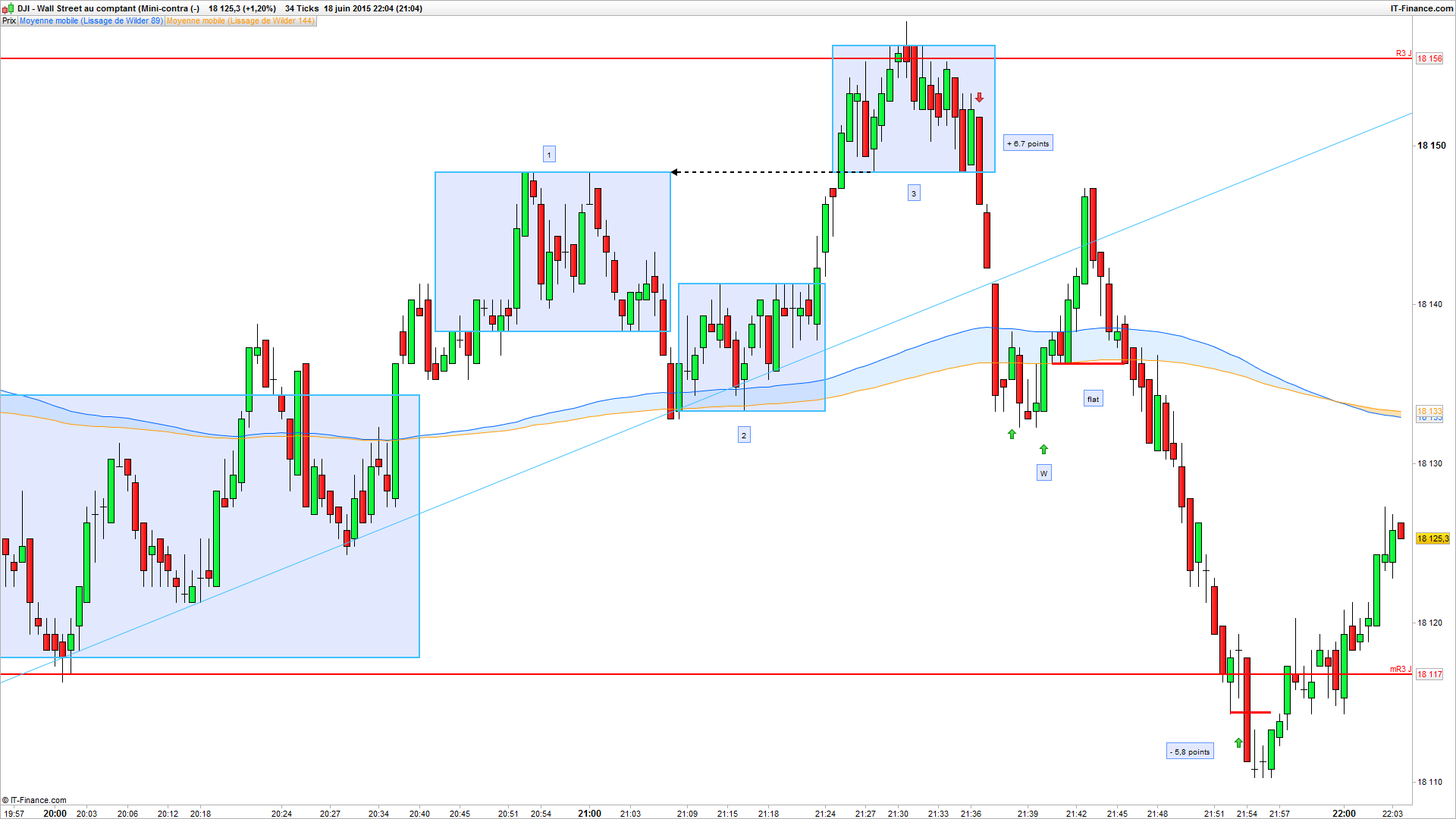Select the annotation label numbered 3
This screenshot has width=1456, height=819.
point(914,193)
